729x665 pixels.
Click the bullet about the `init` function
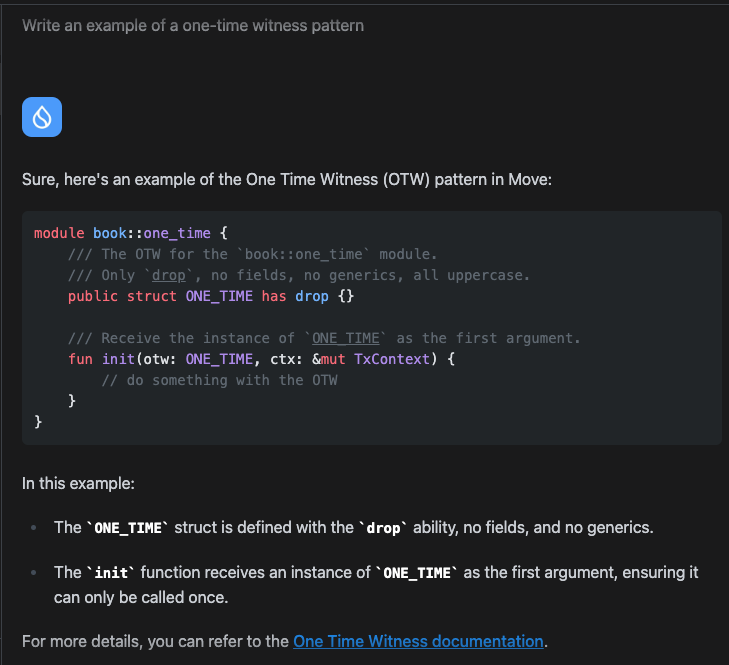[x=376, y=585]
